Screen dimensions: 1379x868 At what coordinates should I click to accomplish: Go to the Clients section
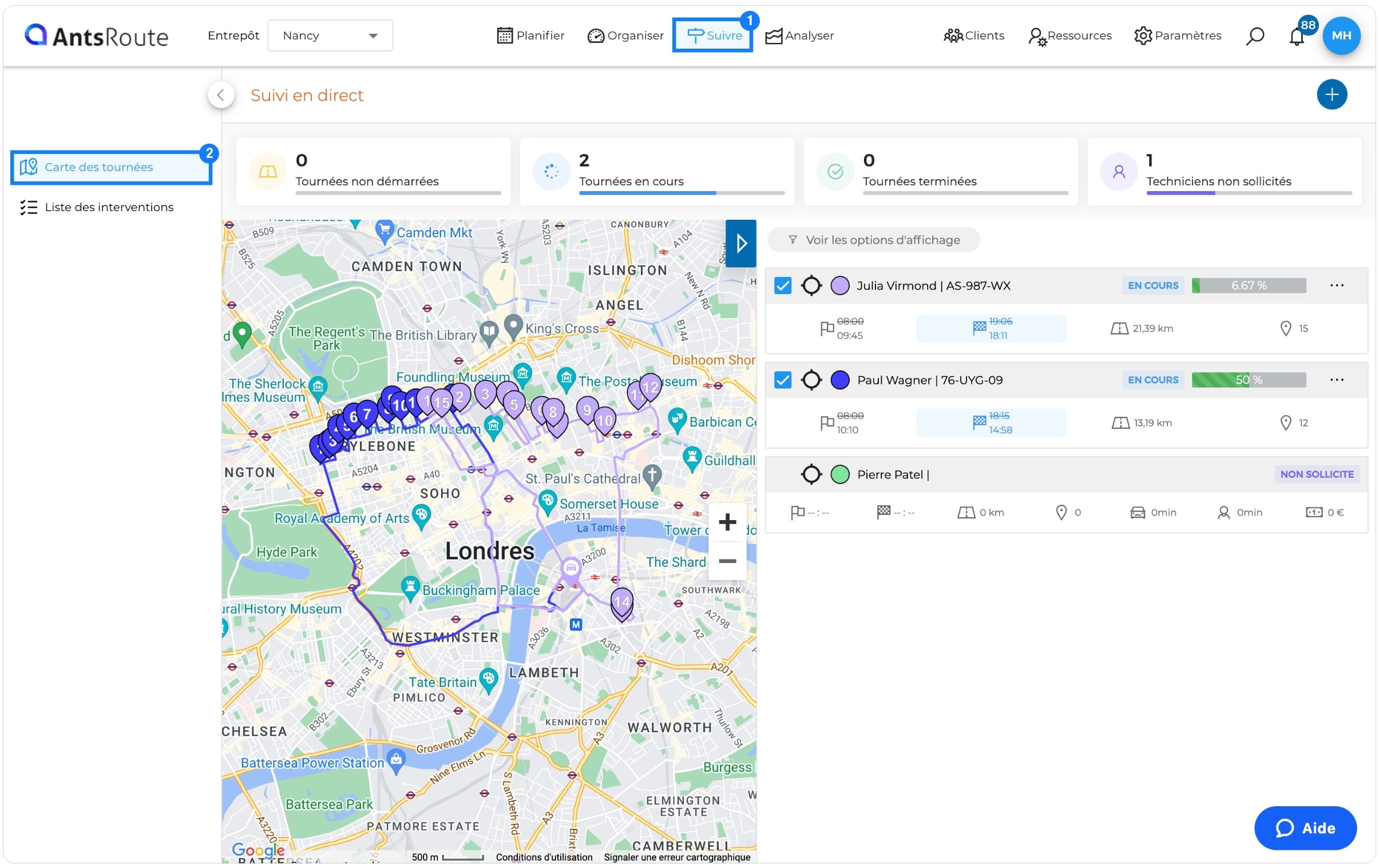973,35
